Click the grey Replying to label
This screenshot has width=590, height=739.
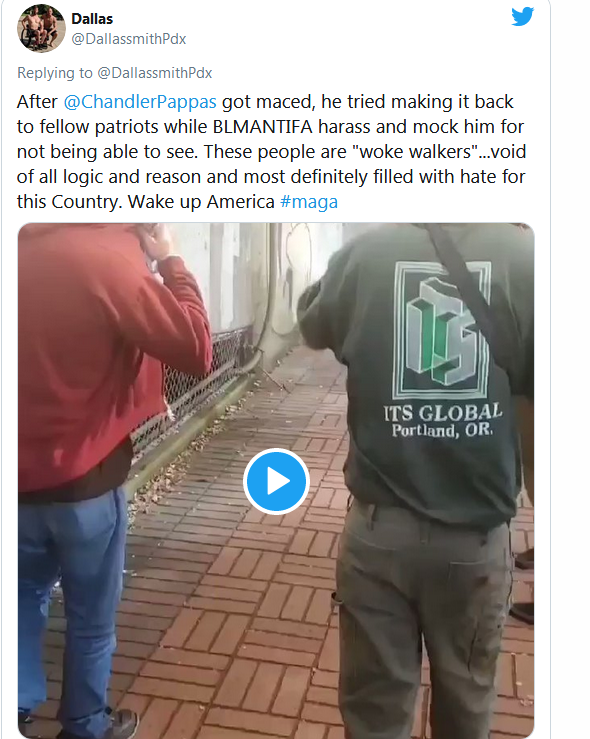pyautogui.click(x=55, y=73)
